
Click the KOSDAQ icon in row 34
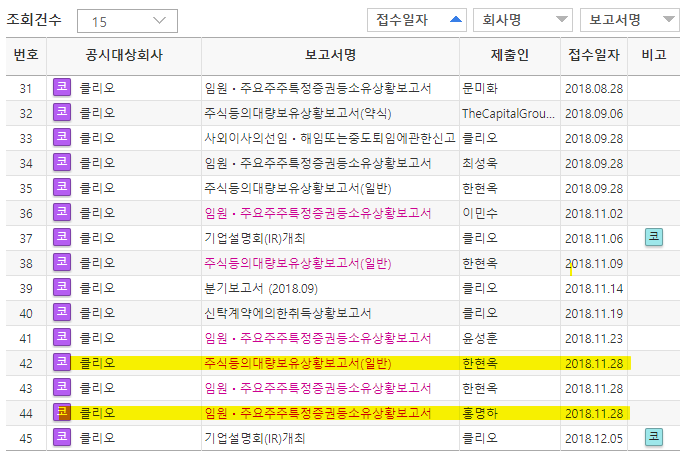pos(62,162)
